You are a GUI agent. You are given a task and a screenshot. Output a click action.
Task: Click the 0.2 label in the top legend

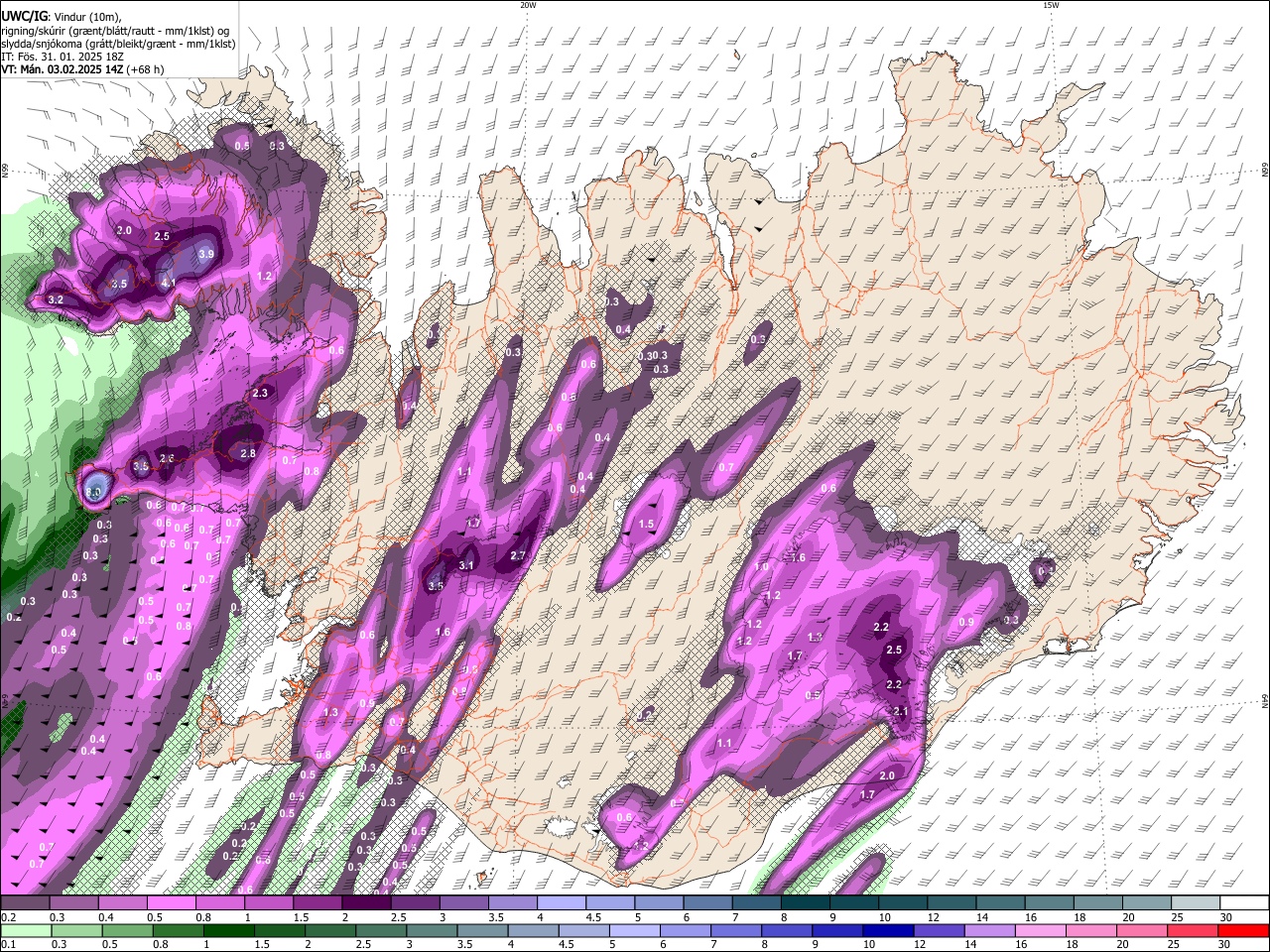[9, 917]
